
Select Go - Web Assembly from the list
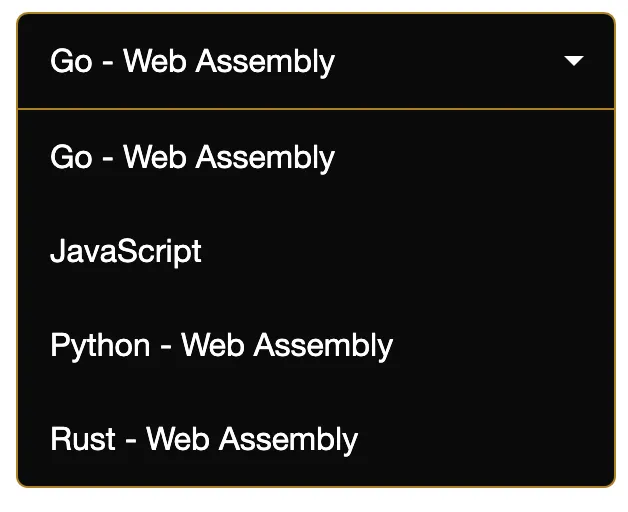click(x=193, y=157)
